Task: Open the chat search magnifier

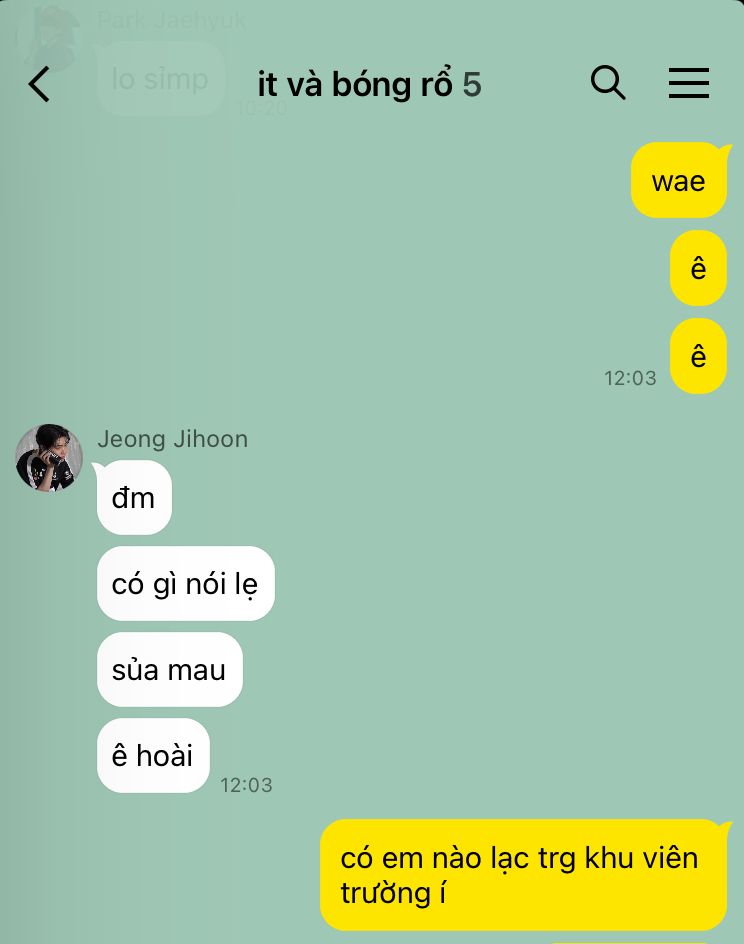Action: pos(608,82)
